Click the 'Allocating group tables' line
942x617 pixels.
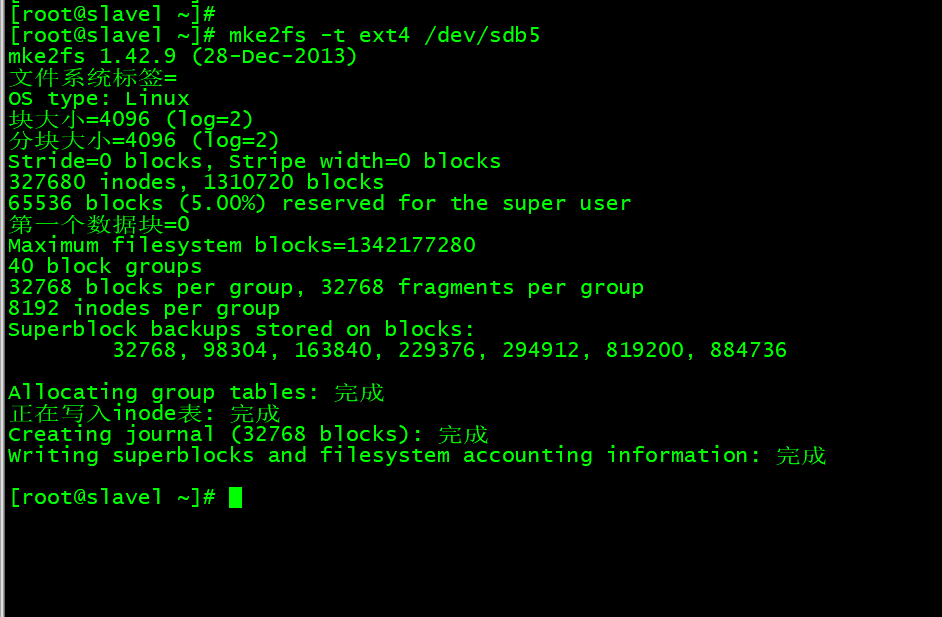point(196,393)
